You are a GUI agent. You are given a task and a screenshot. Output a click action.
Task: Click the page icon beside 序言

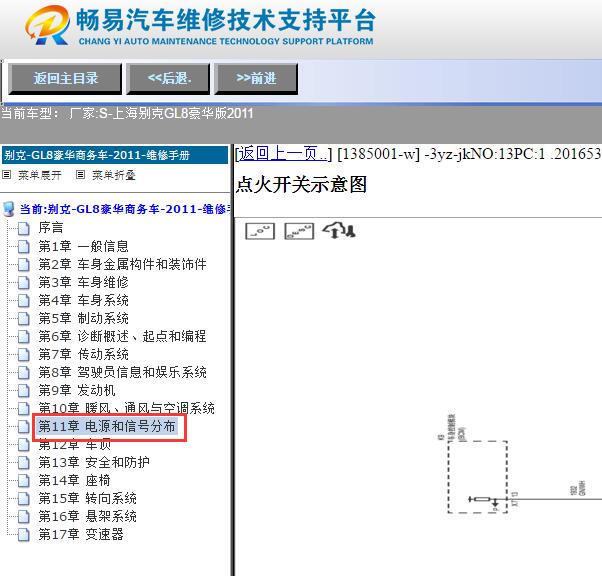click(x=24, y=228)
